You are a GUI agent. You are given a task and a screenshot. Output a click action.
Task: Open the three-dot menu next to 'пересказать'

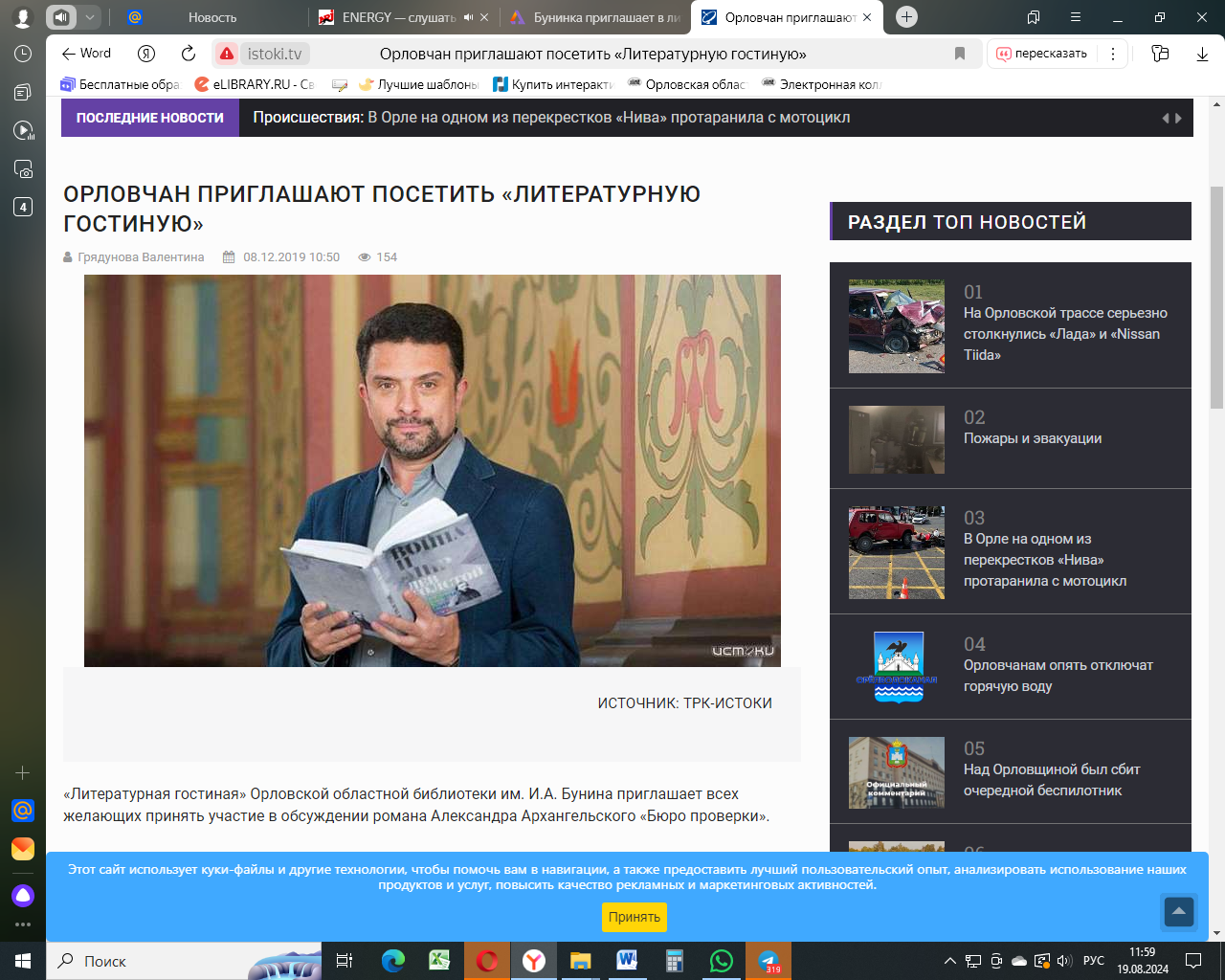pyautogui.click(x=1112, y=54)
